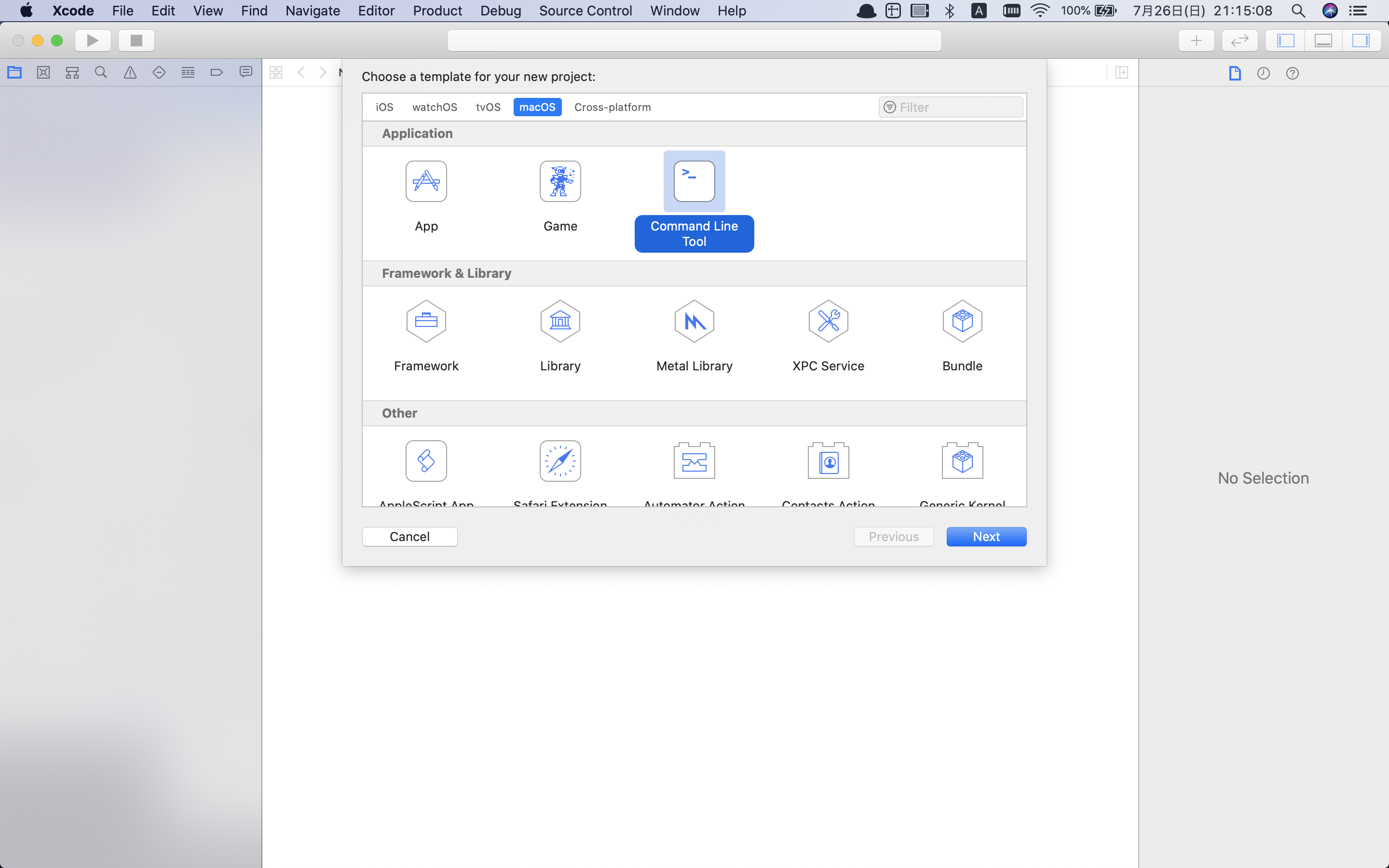
Task: Open Spotlight search in menu bar
Action: click(x=1298, y=10)
